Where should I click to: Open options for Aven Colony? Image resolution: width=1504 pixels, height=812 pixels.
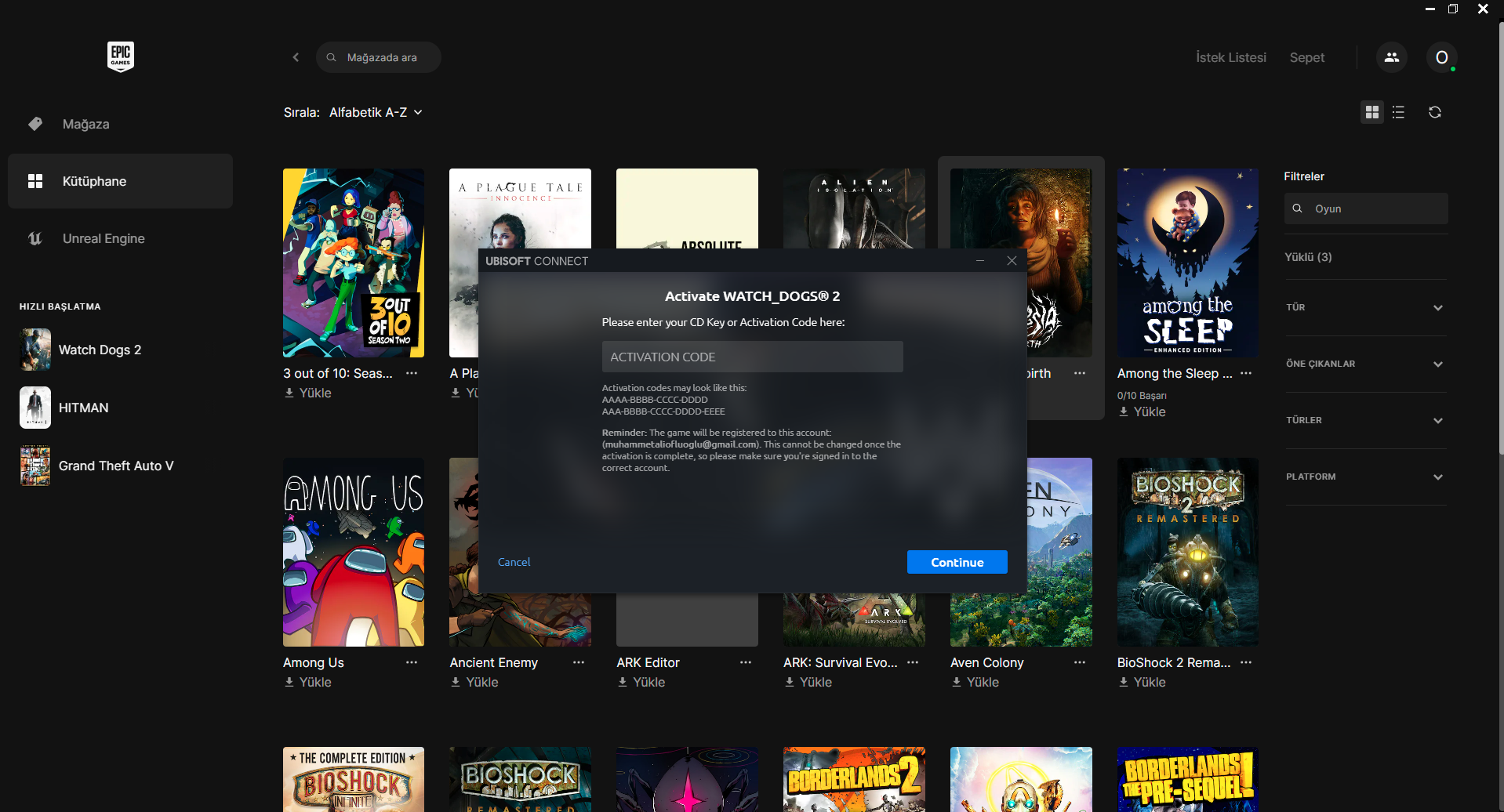(1080, 662)
